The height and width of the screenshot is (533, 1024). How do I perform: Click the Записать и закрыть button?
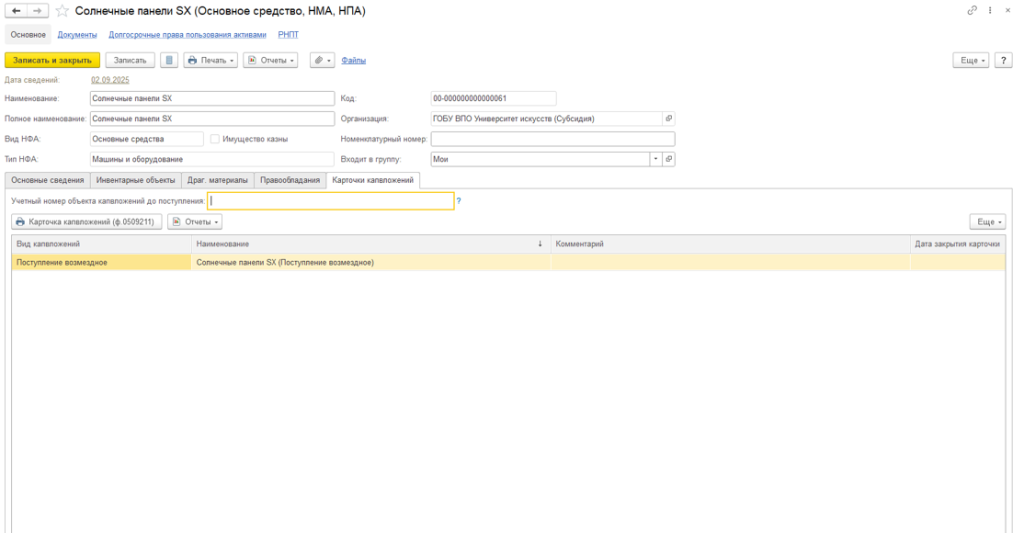[52, 60]
